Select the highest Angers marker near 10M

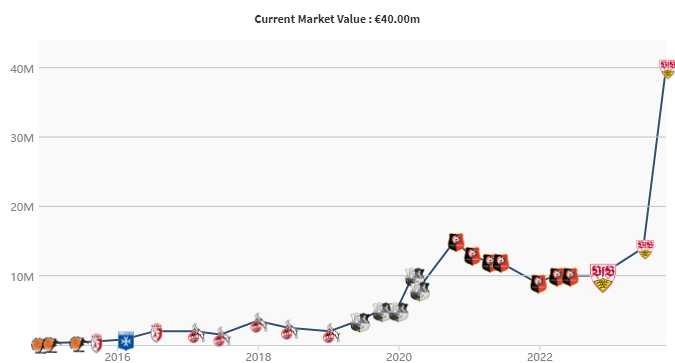[x=415, y=276]
